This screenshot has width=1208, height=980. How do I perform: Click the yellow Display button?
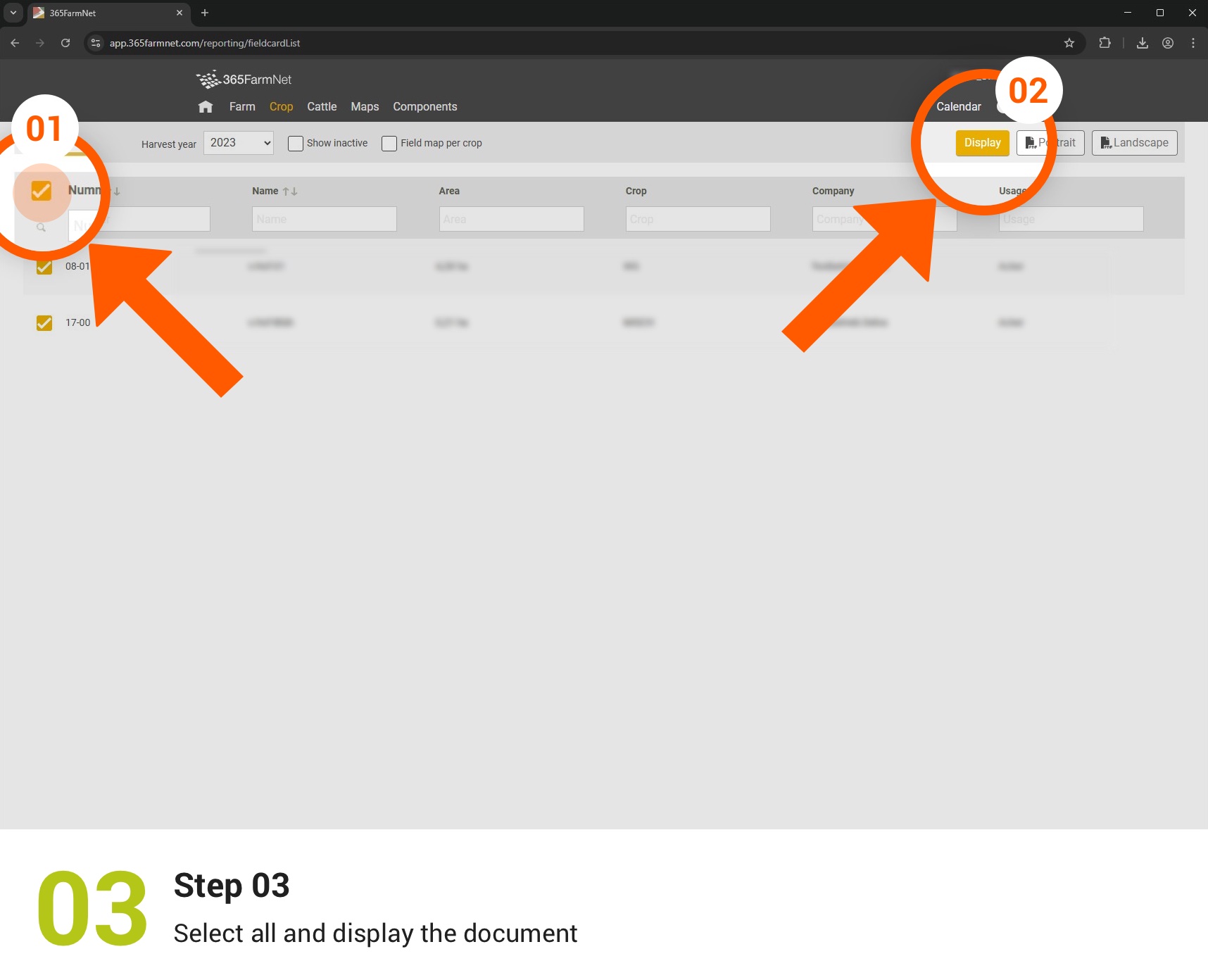coord(982,143)
